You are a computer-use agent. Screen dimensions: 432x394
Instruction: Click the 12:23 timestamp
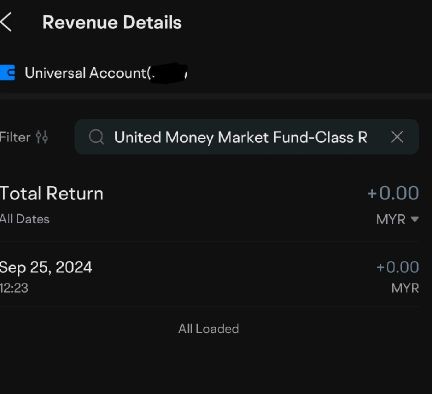[14, 288]
